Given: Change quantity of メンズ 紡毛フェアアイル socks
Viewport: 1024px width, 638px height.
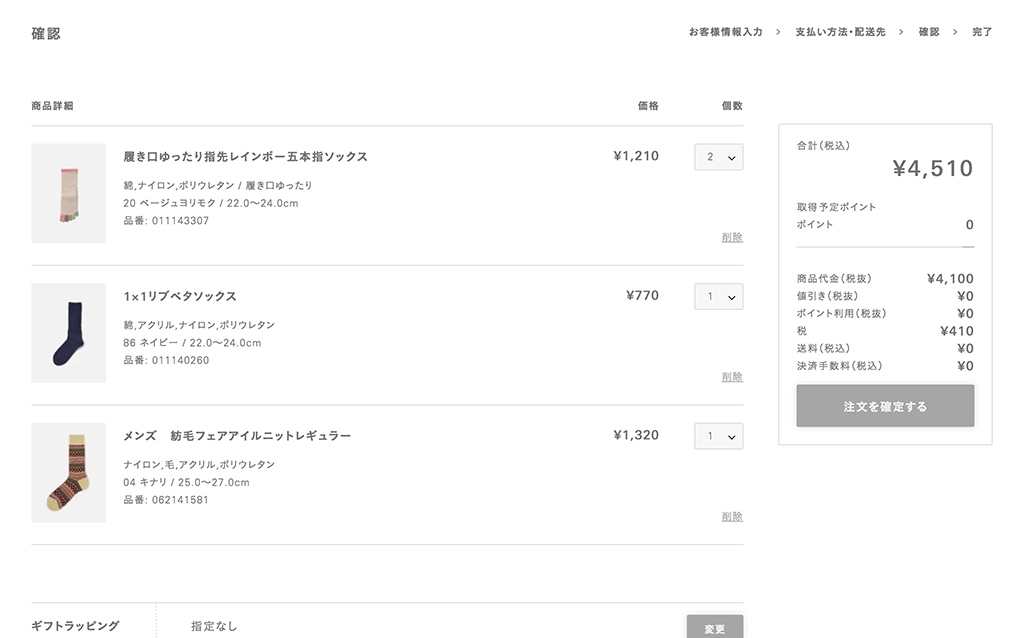Looking at the screenshot, I should 718,437.
